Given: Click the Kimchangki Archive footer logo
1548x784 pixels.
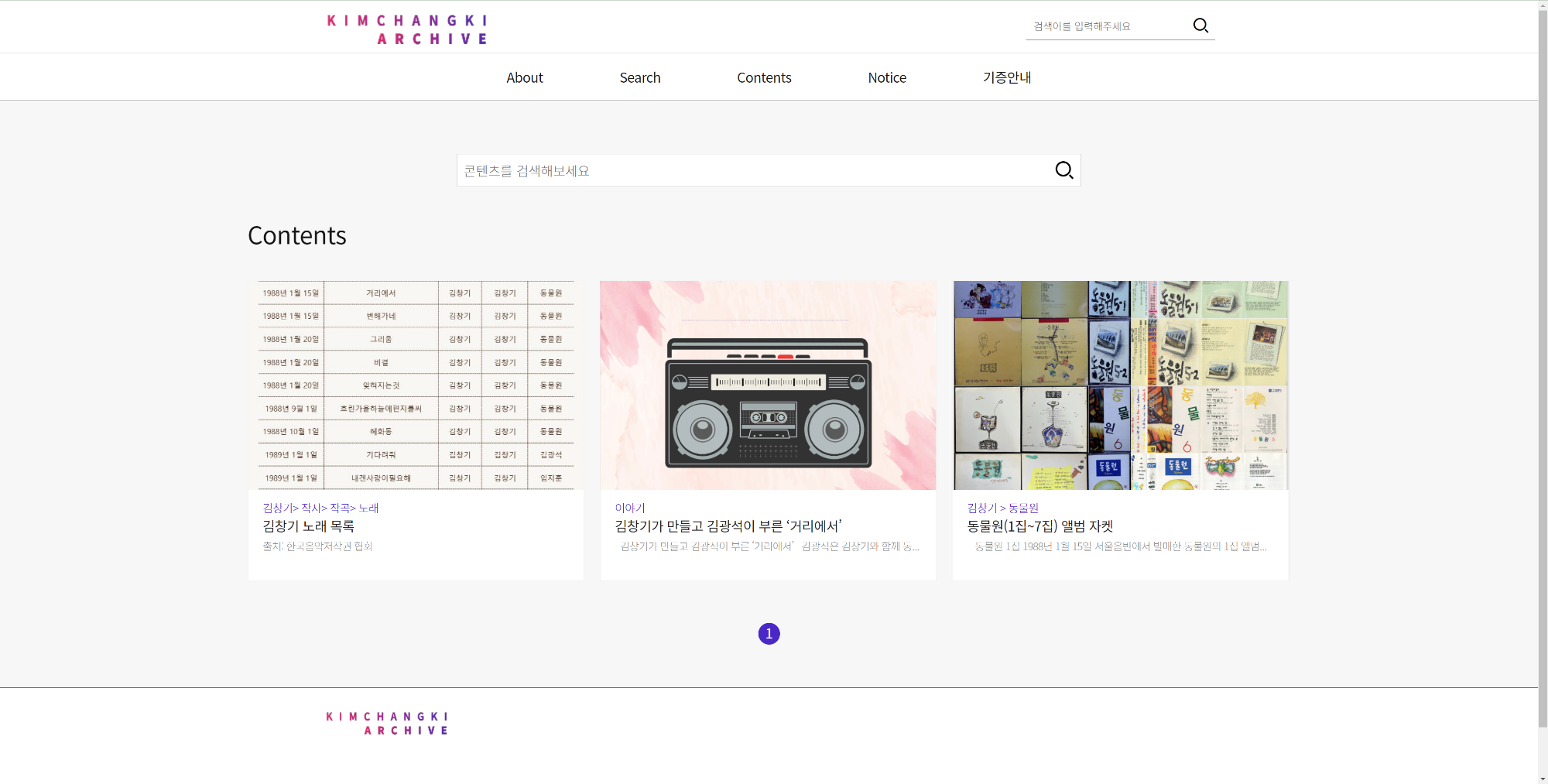Looking at the screenshot, I should pos(387,723).
